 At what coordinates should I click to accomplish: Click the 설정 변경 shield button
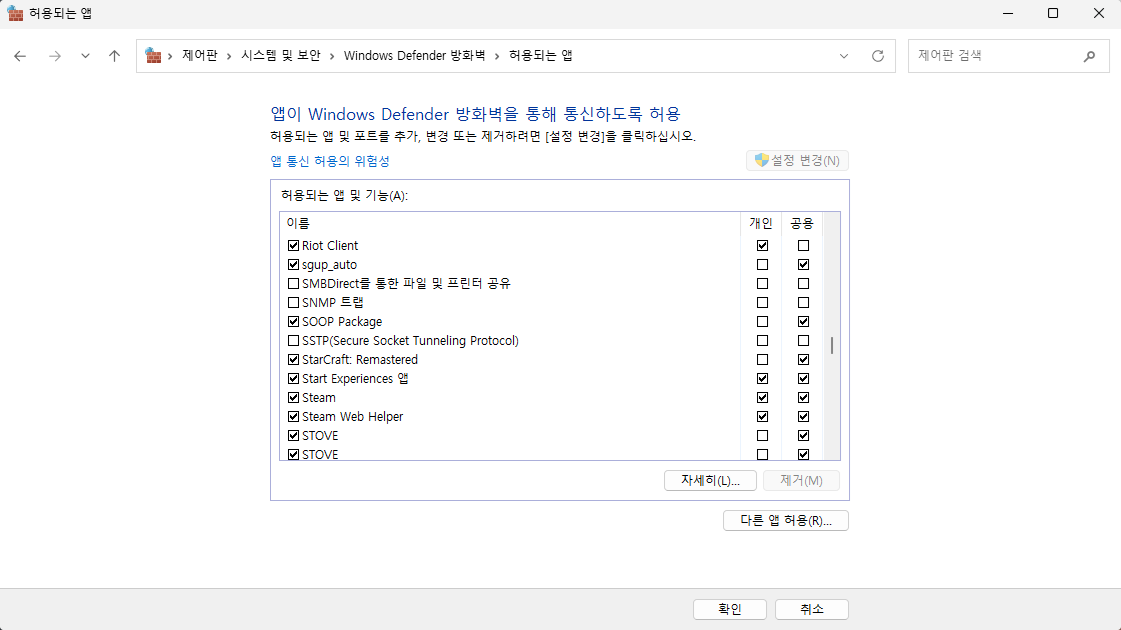coord(798,160)
